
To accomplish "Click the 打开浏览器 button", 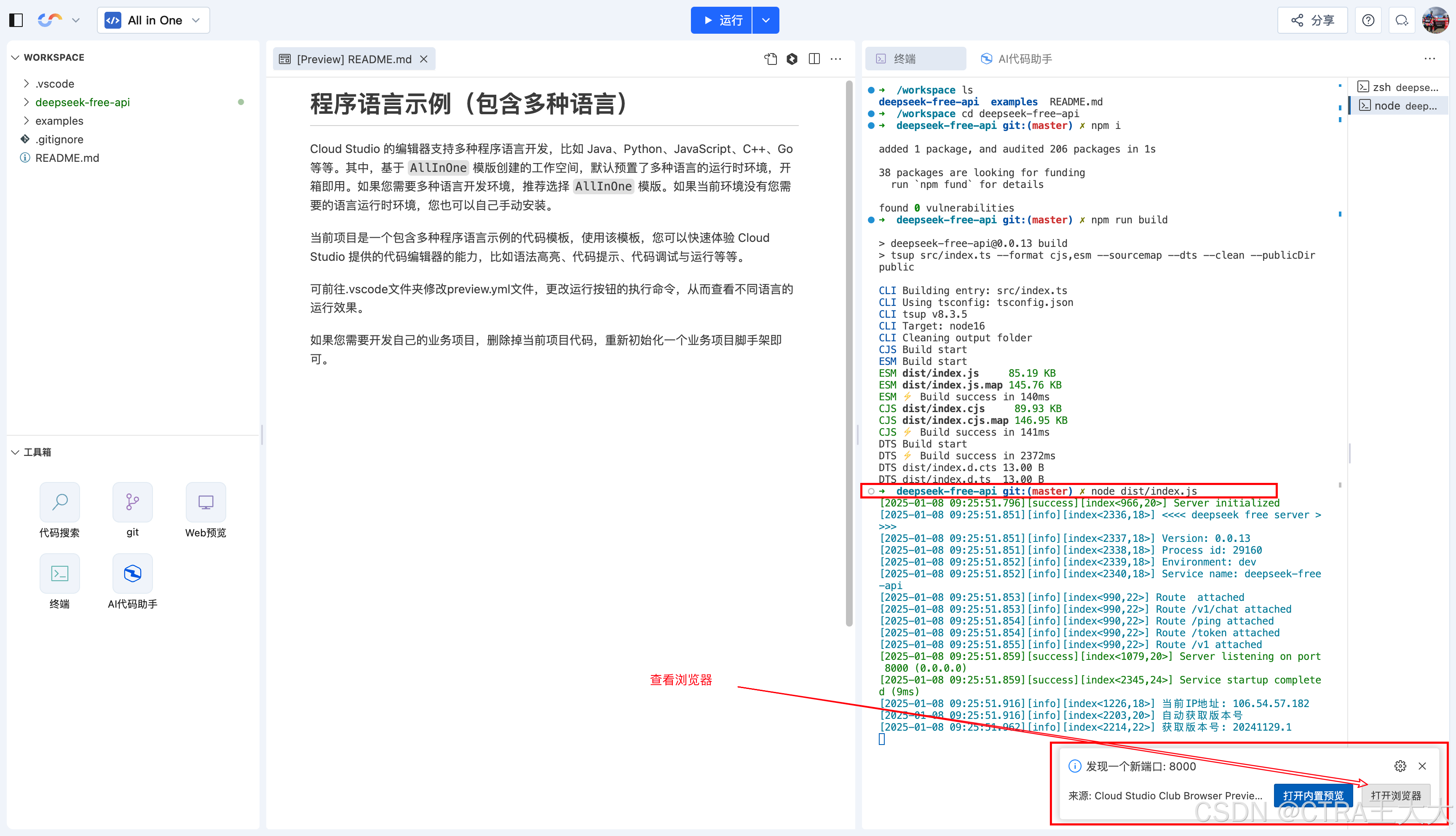I will click(x=1396, y=795).
